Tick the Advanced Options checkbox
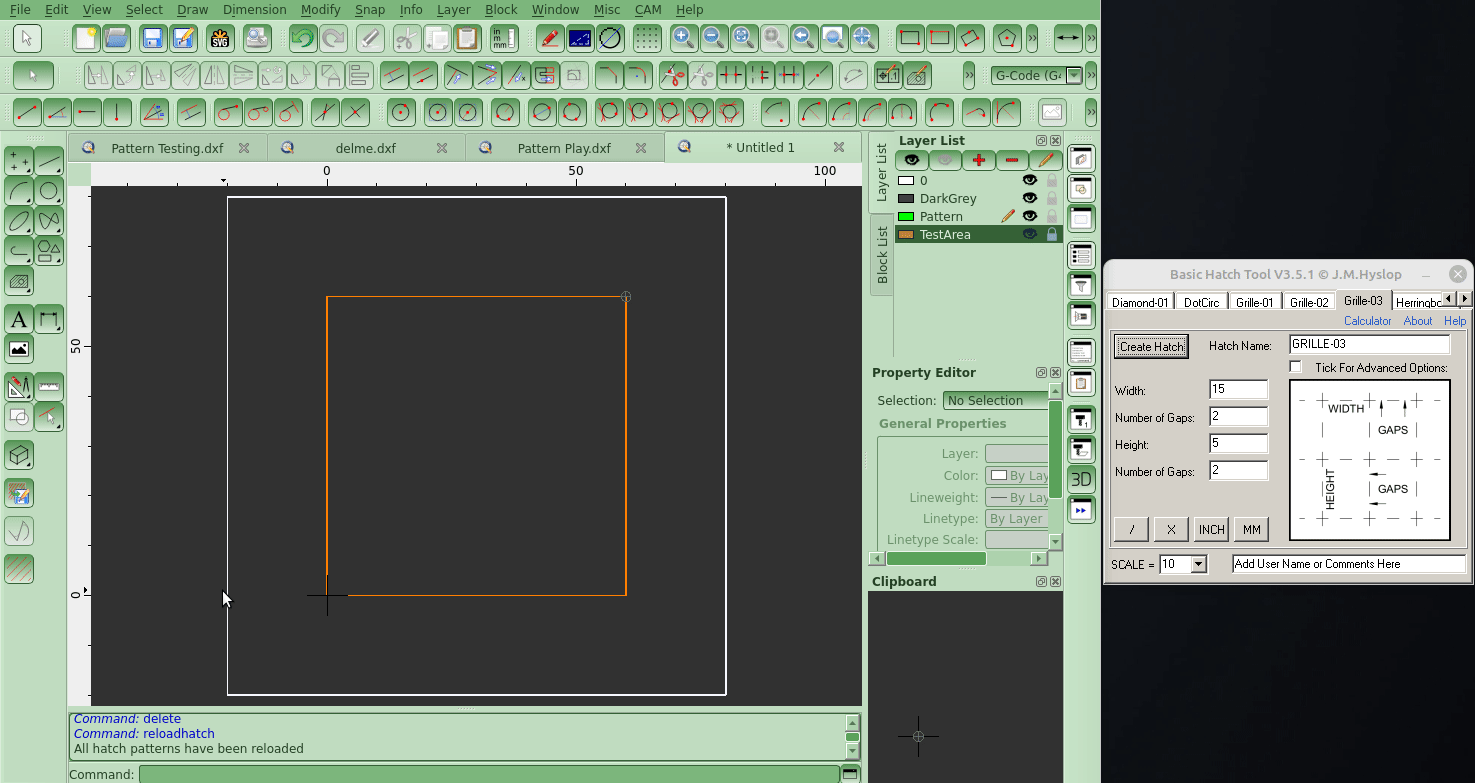This screenshot has width=1475, height=783. 1296,367
